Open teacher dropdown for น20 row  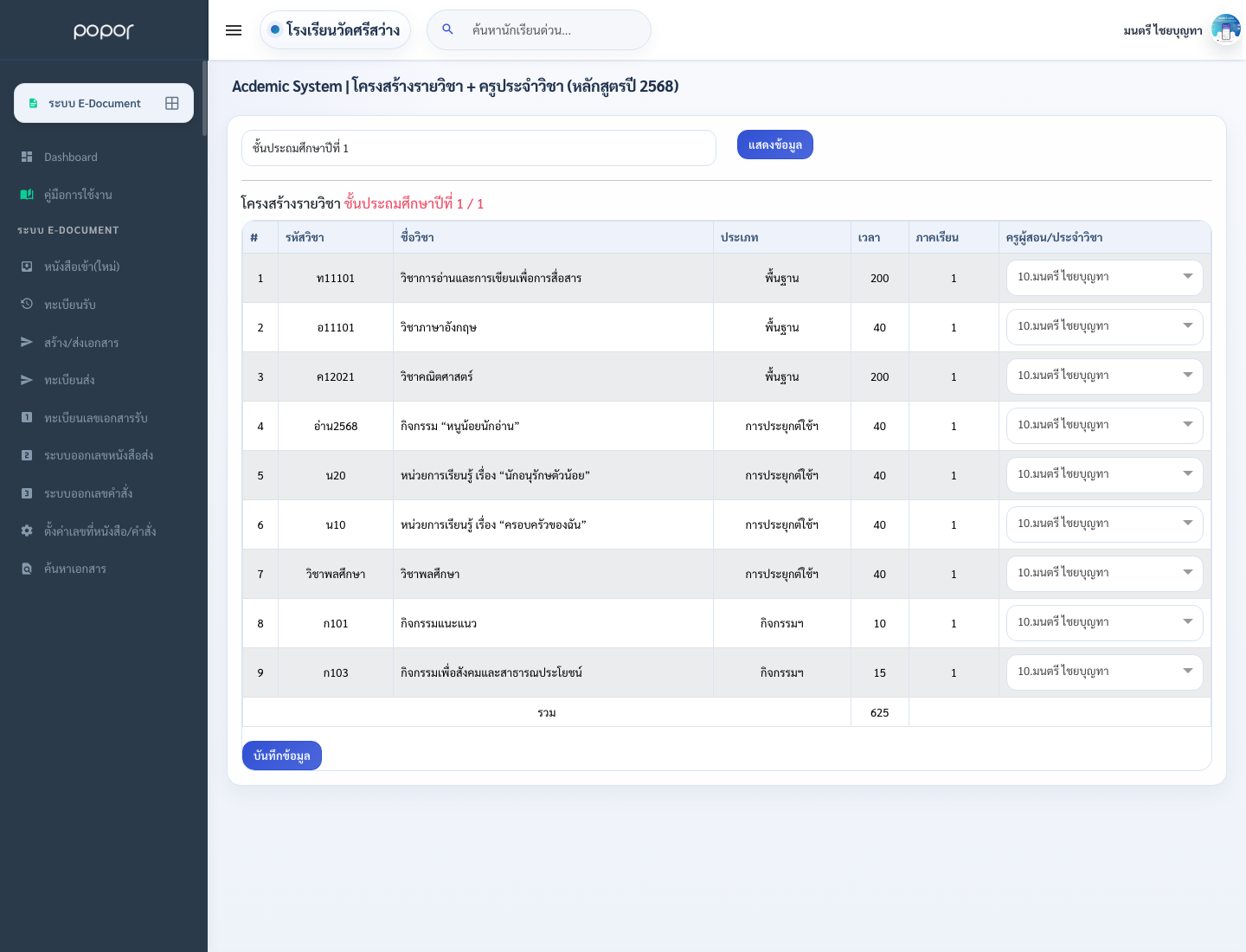(x=1104, y=475)
